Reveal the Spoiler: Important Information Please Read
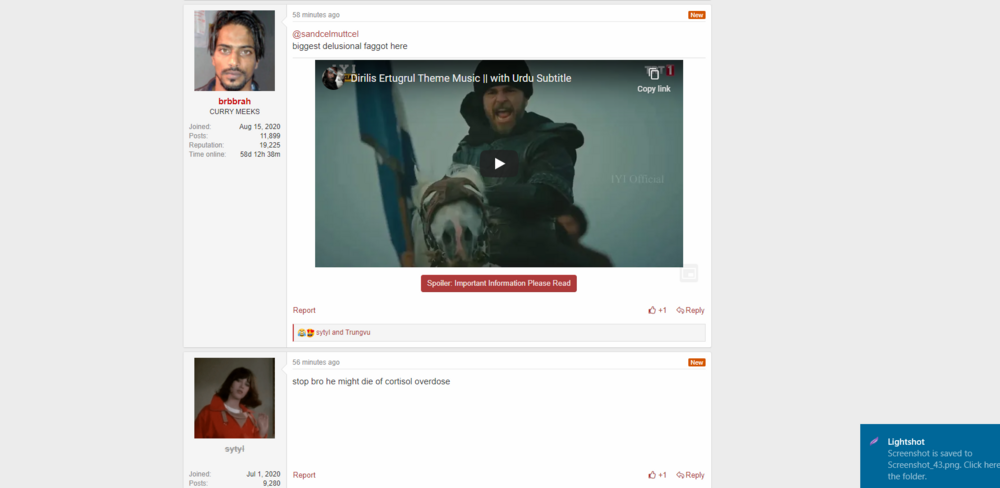Viewport: 1000px width, 488px height. coord(499,283)
